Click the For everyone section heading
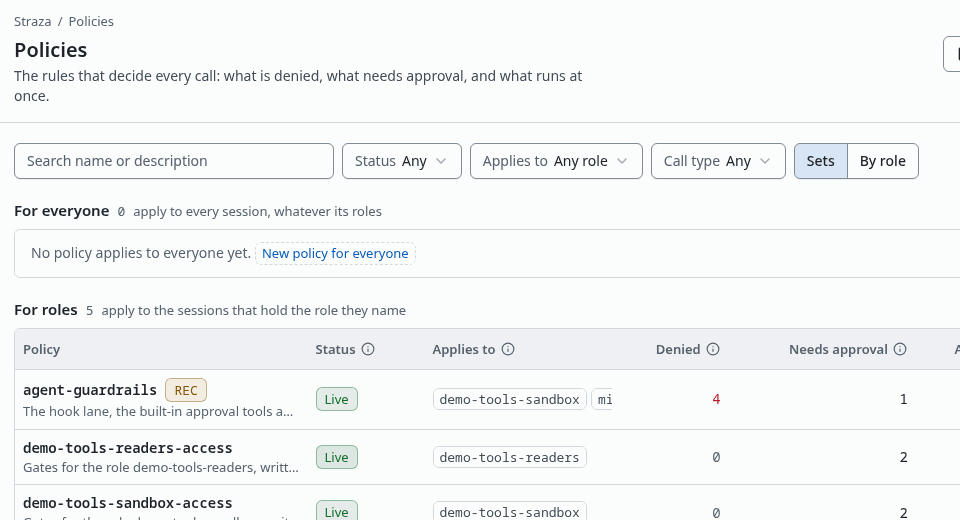Screen dimensions: 960x520 pyautogui.click(x=62, y=211)
